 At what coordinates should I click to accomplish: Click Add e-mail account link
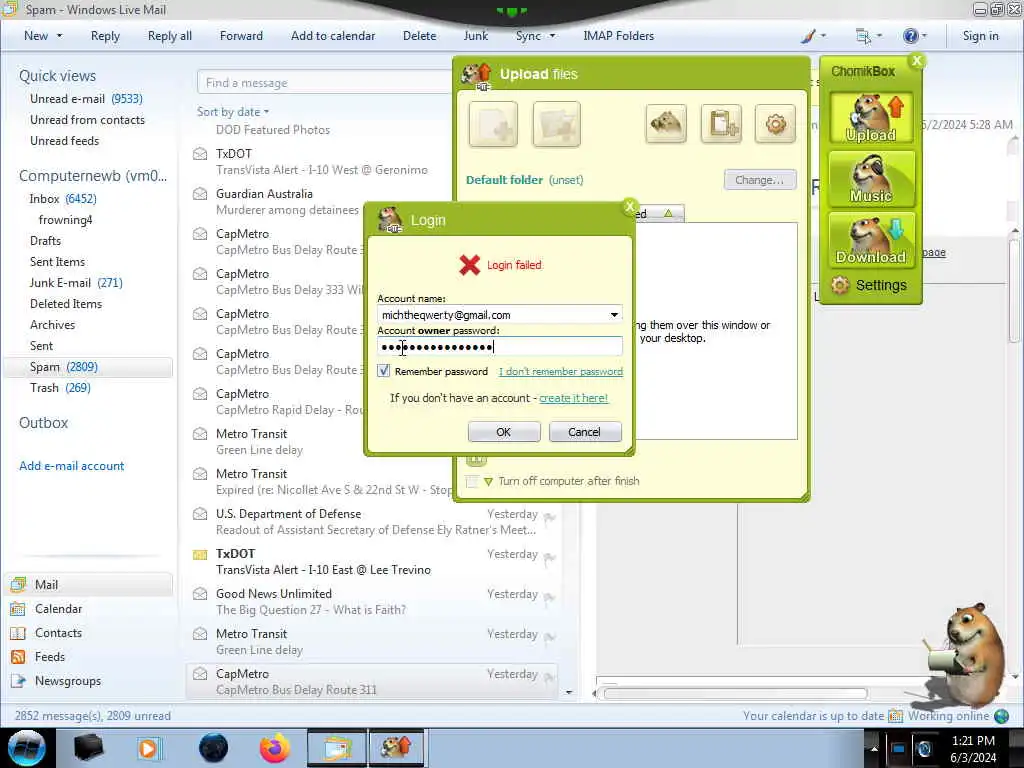click(x=72, y=466)
